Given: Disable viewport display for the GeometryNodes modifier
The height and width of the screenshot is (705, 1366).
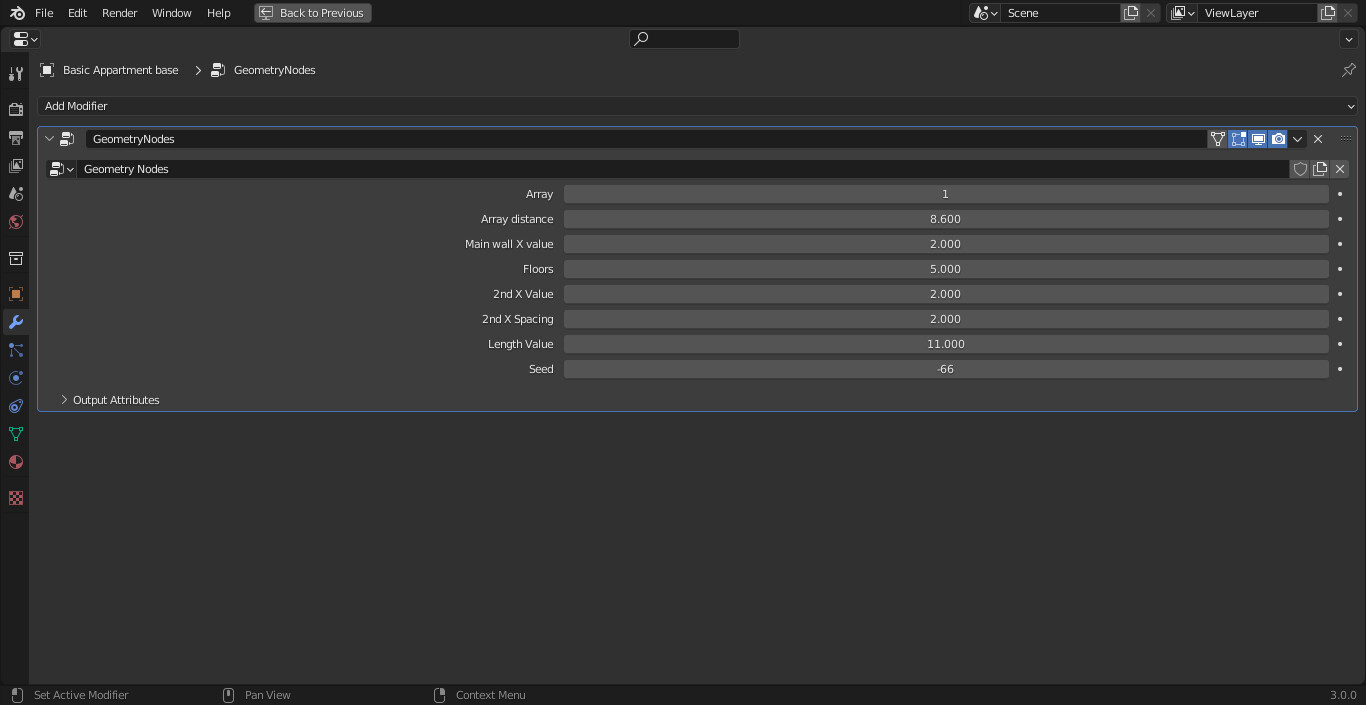Looking at the screenshot, I should tap(1257, 139).
